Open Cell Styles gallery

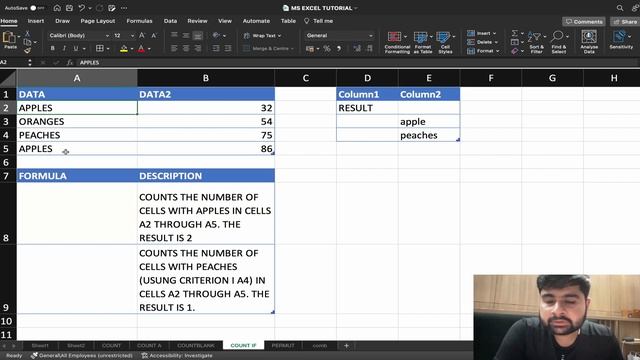click(445, 42)
